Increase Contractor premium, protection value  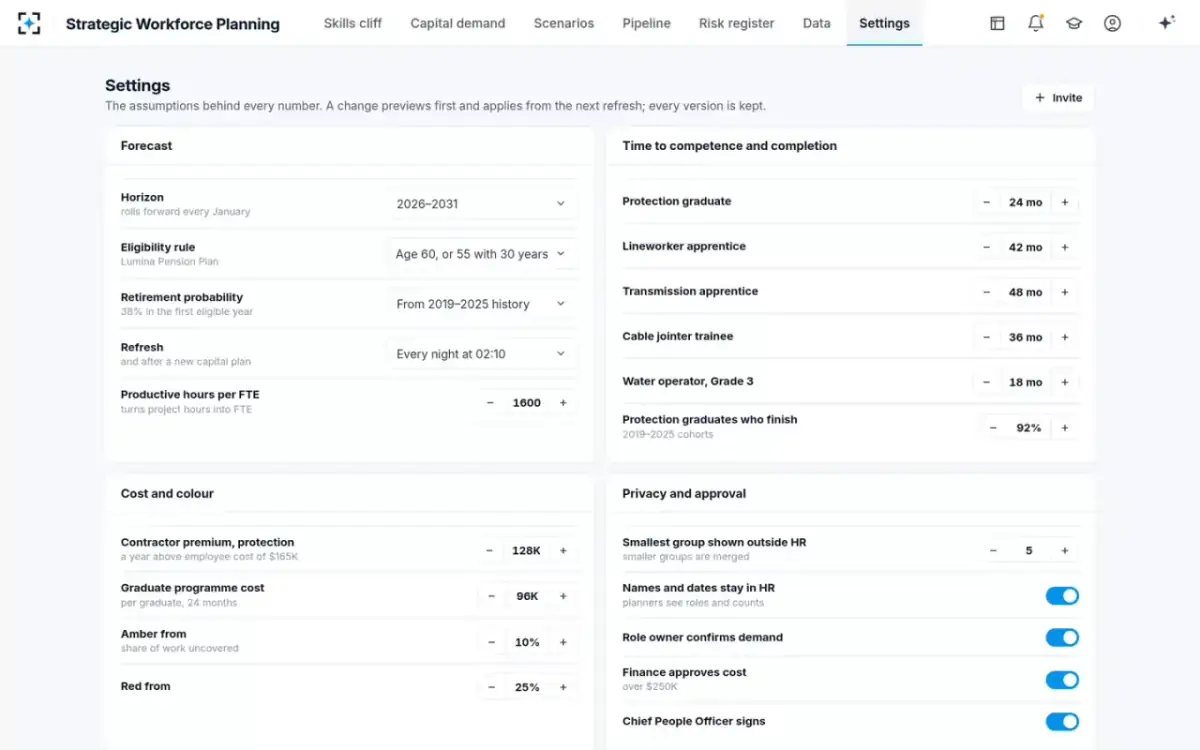[x=563, y=550]
